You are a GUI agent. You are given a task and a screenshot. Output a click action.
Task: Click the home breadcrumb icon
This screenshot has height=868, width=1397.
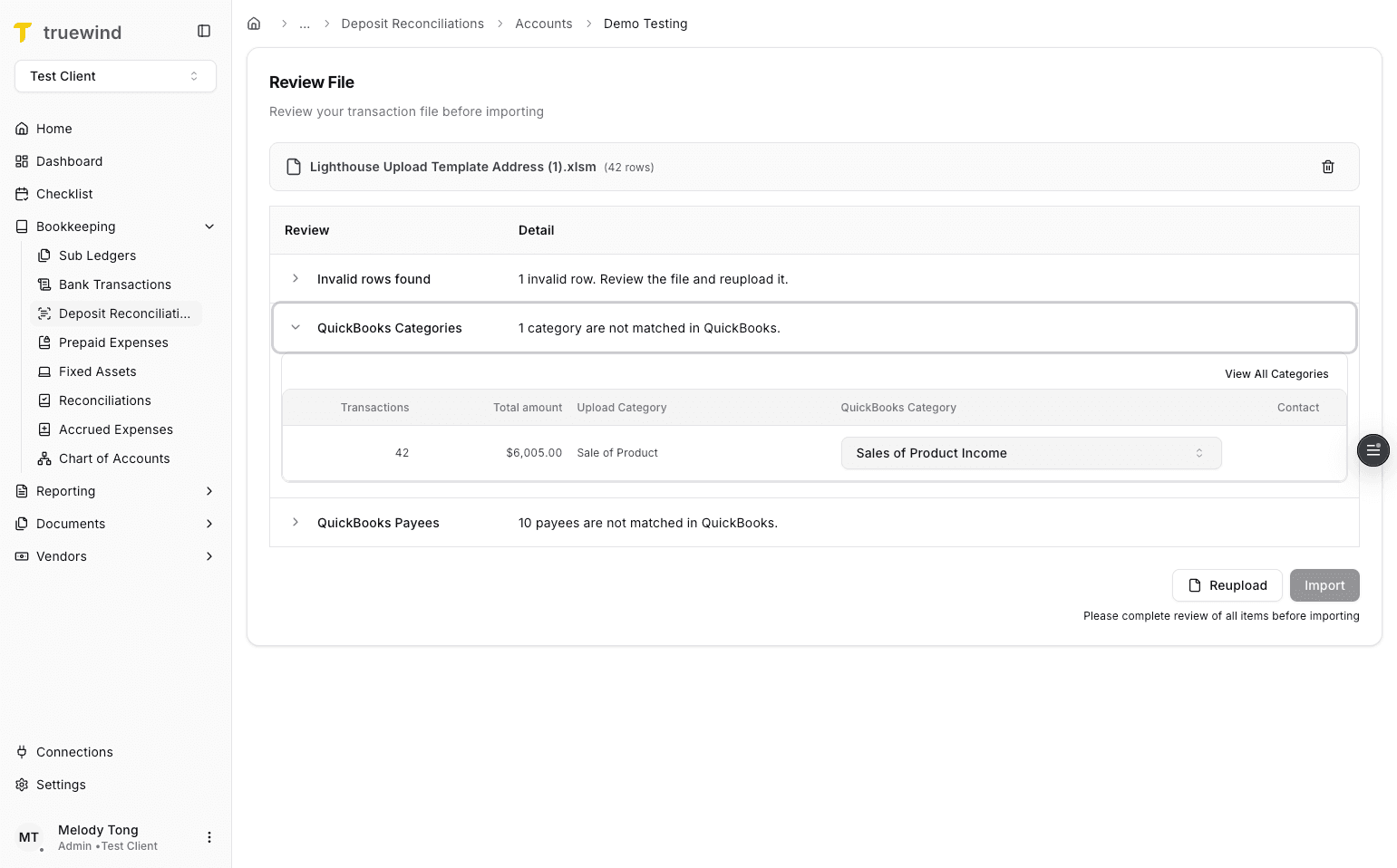coord(254,24)
